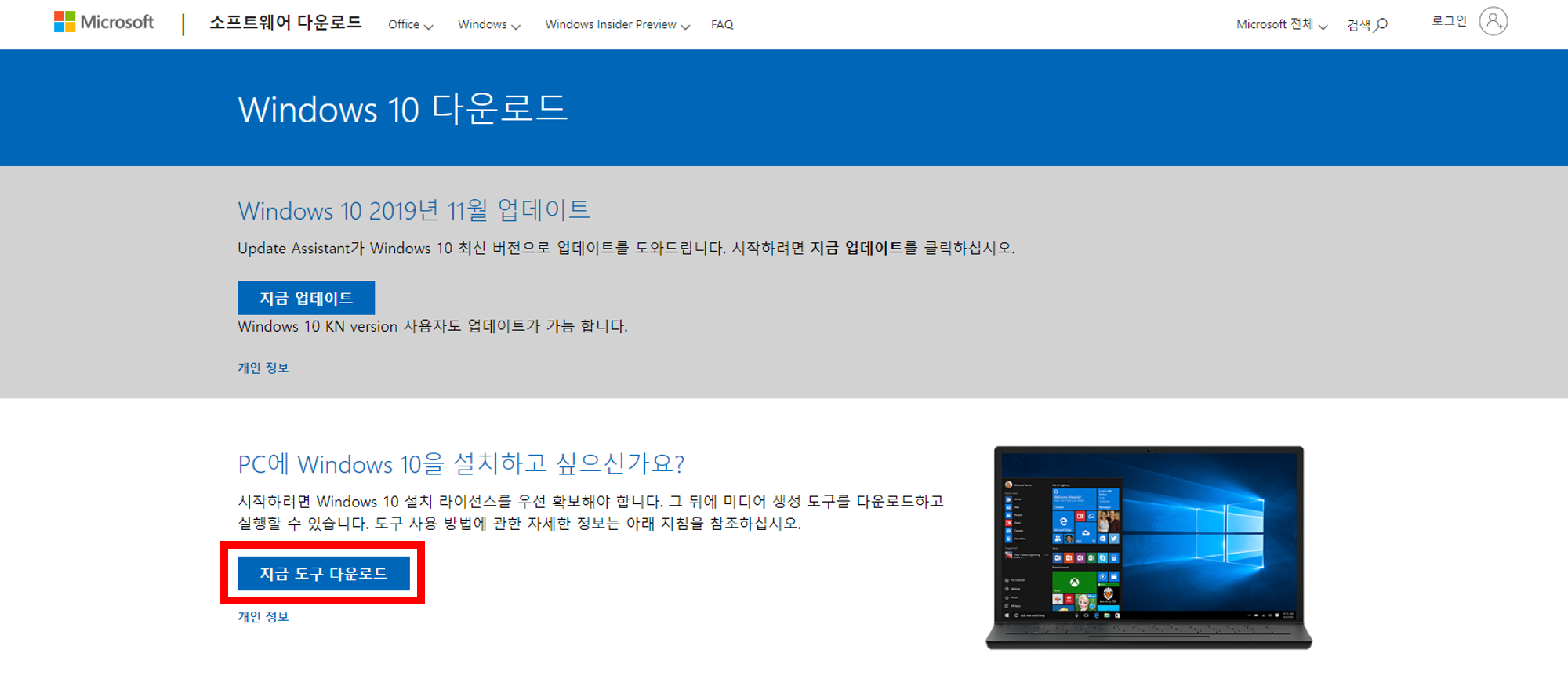This screenshot has height=686, width=1568.
Task: Open 개인 정보 link under update section
Action: click(263, 368)
